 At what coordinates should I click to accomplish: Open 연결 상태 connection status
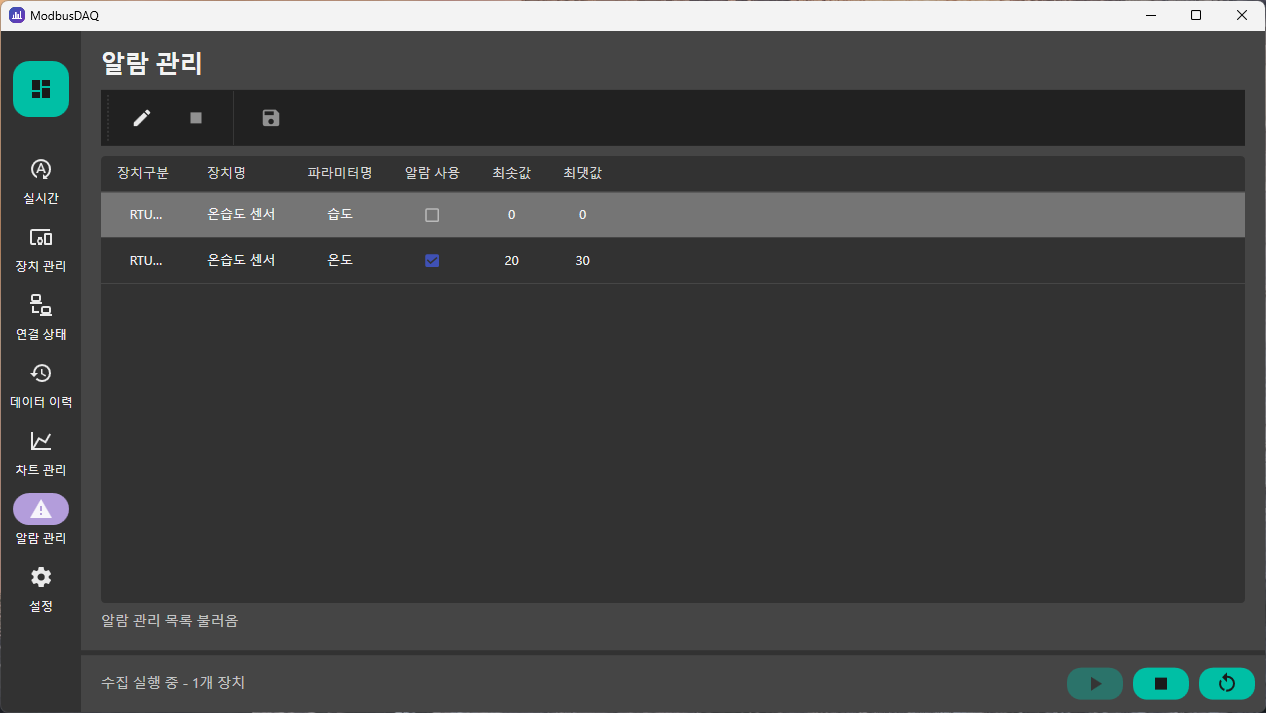coord(41,317)
